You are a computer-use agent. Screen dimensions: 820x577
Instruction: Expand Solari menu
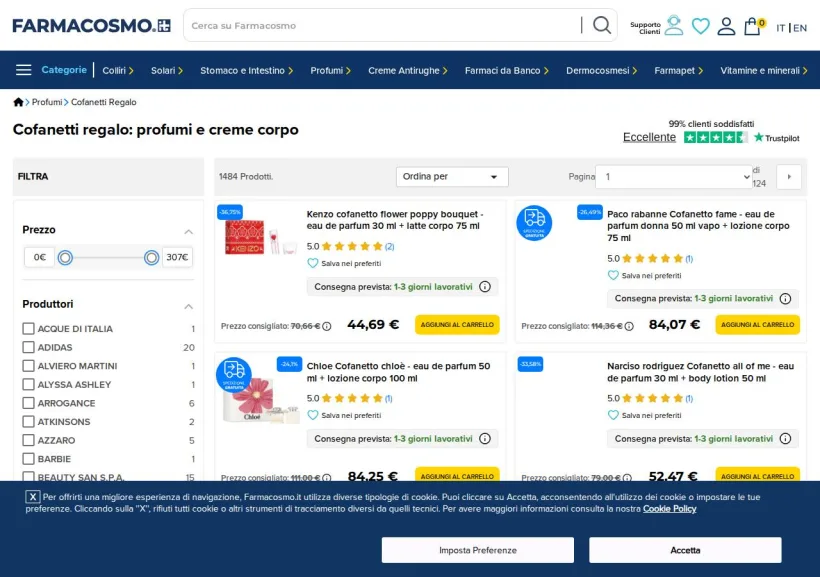click(166, 70)
